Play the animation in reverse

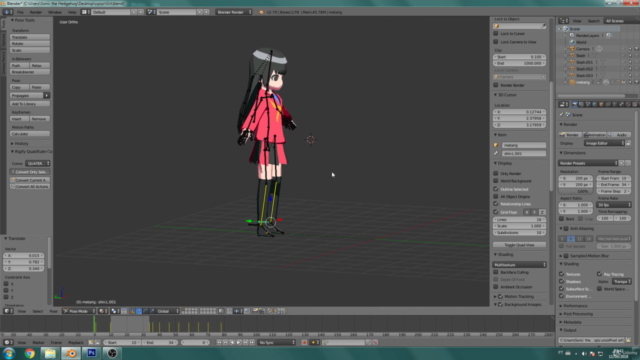click(x=232, y=342)
